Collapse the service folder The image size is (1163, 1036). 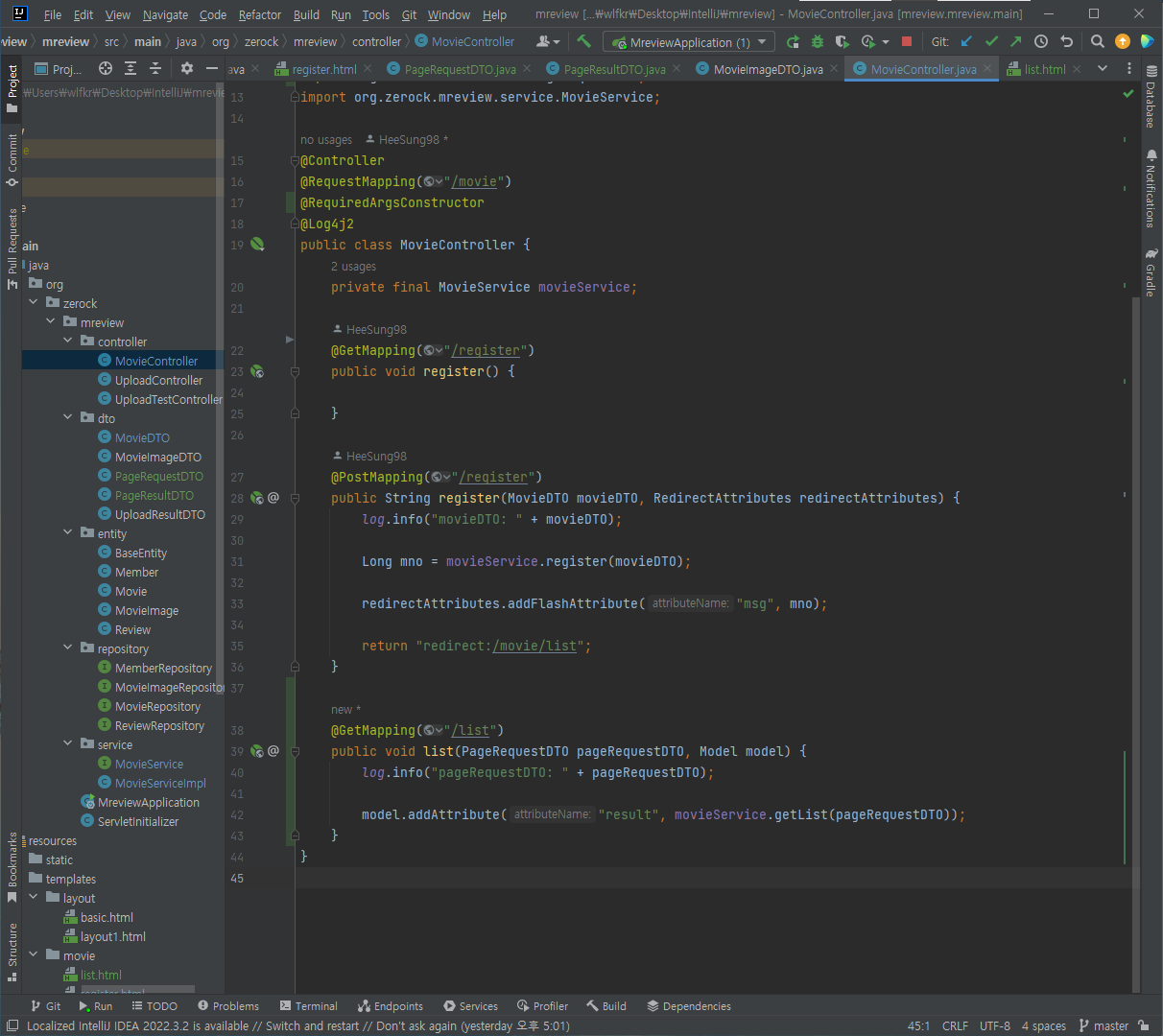click(68, 744)
